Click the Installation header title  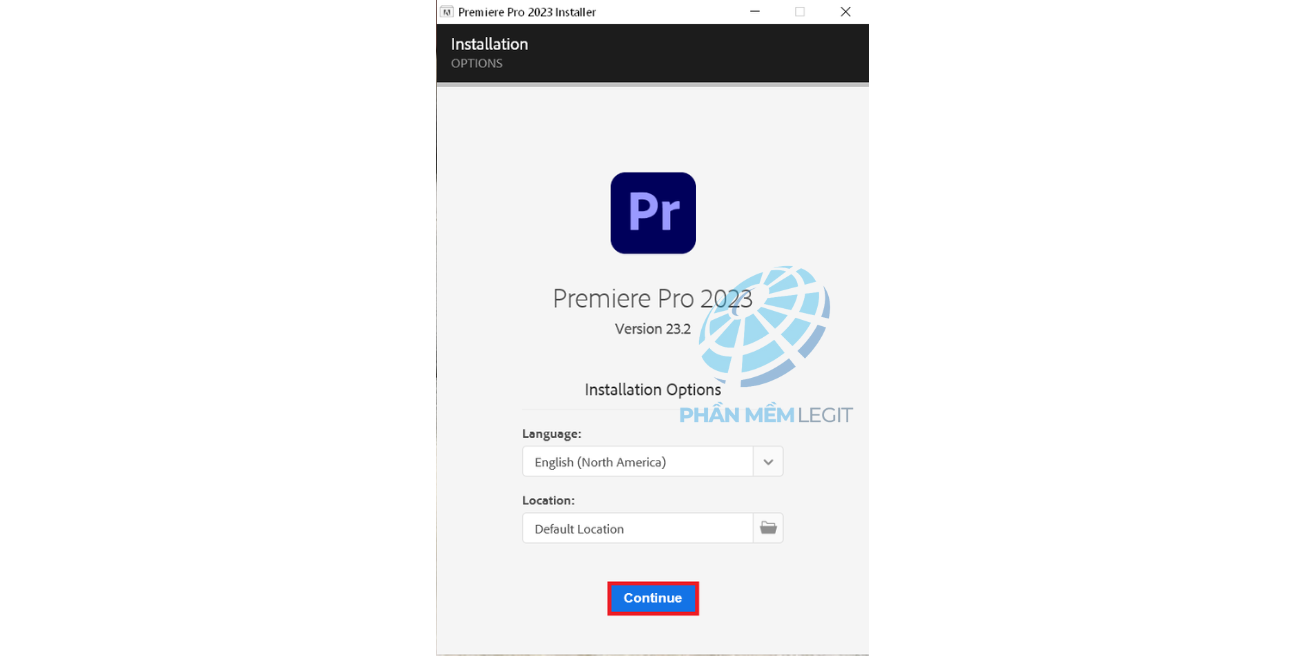pos(489,44)
